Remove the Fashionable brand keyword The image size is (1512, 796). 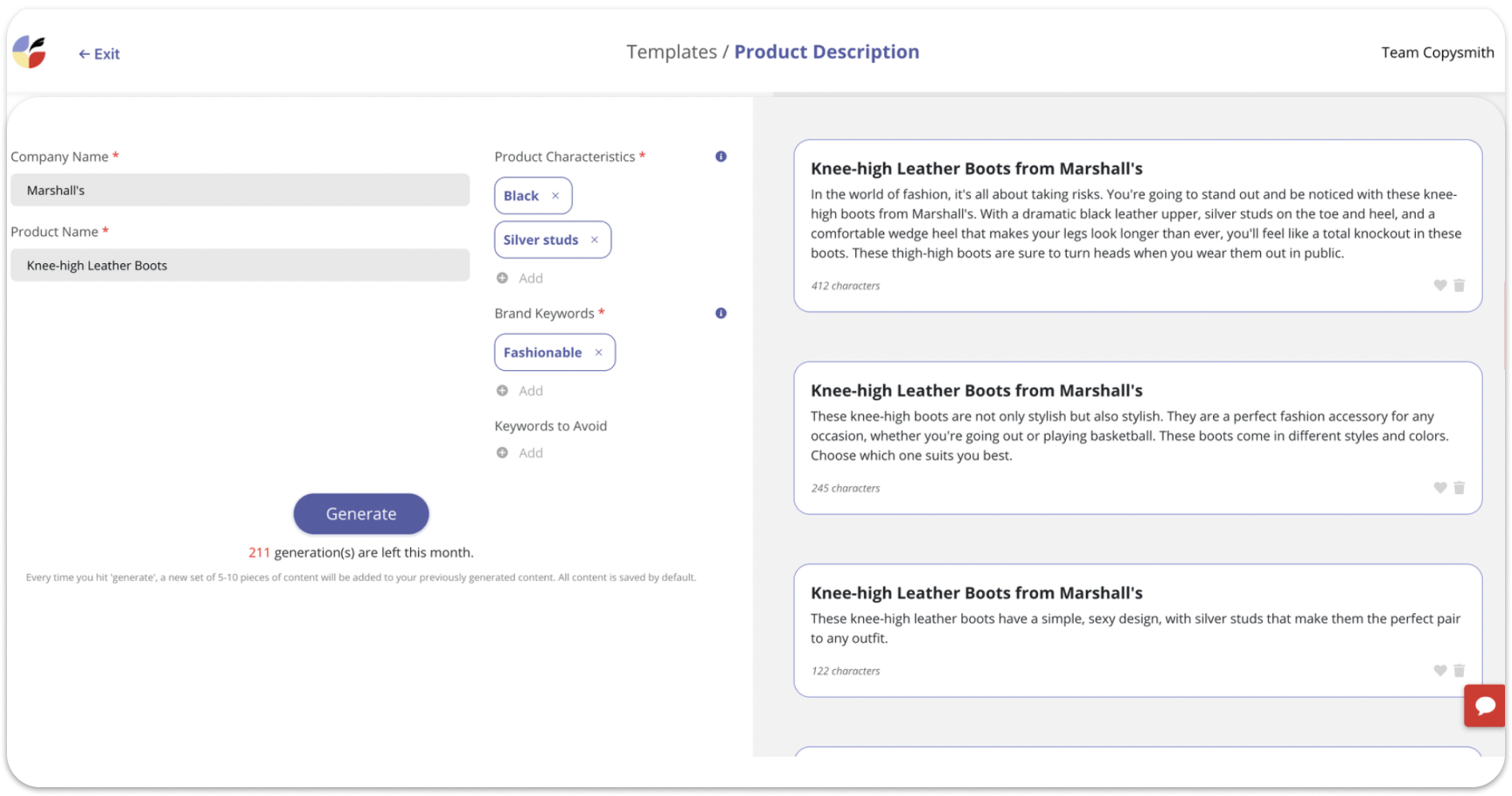click(599, 353)
